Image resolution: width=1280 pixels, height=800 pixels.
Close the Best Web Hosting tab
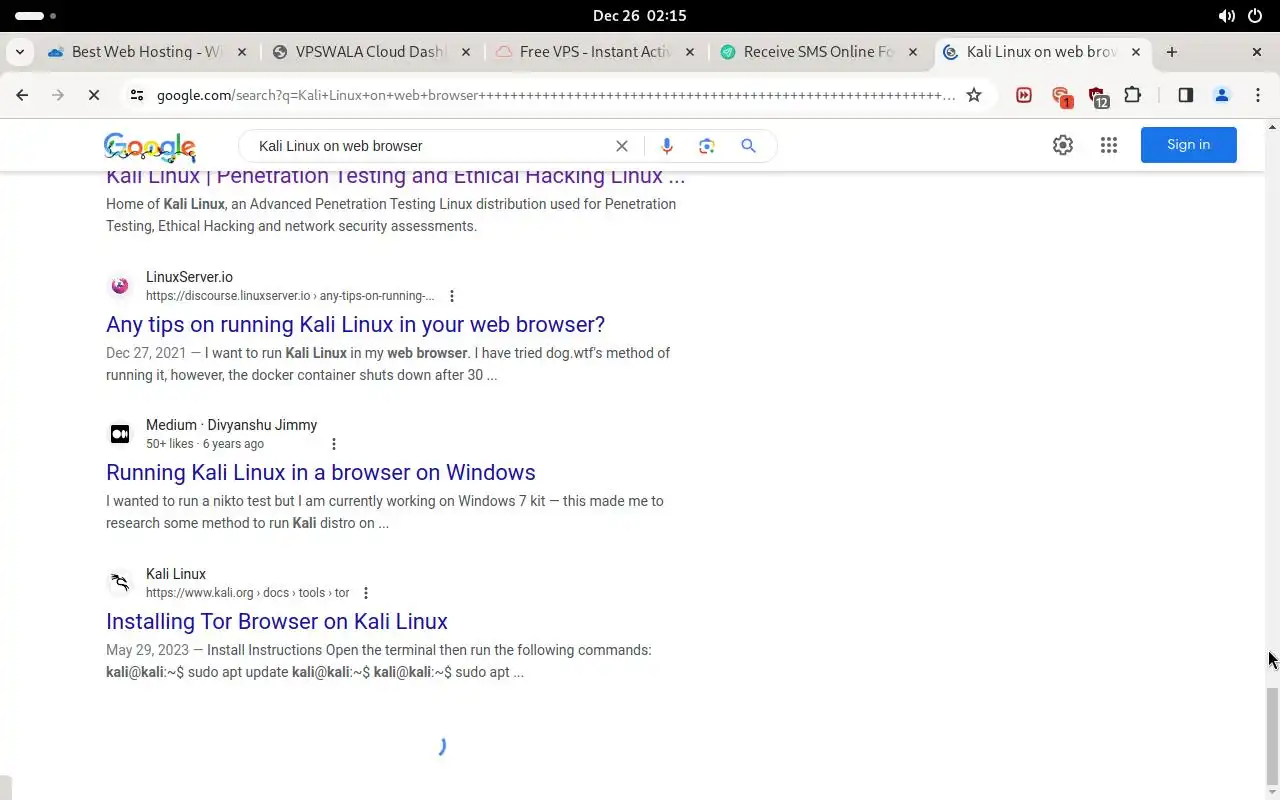[x=241, y=52]
